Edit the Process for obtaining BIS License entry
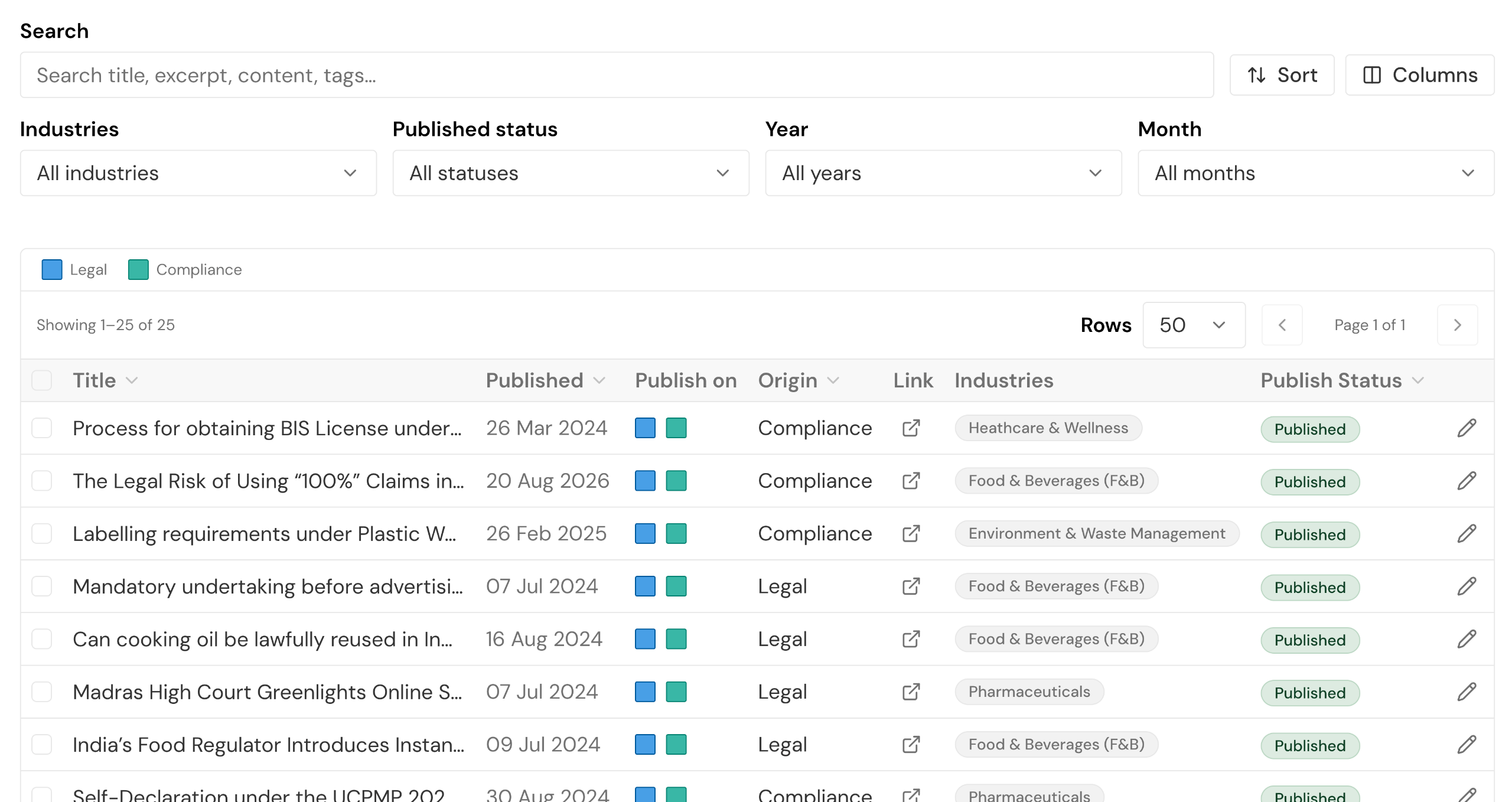 pyautogui.click(x=1467, y=428)
